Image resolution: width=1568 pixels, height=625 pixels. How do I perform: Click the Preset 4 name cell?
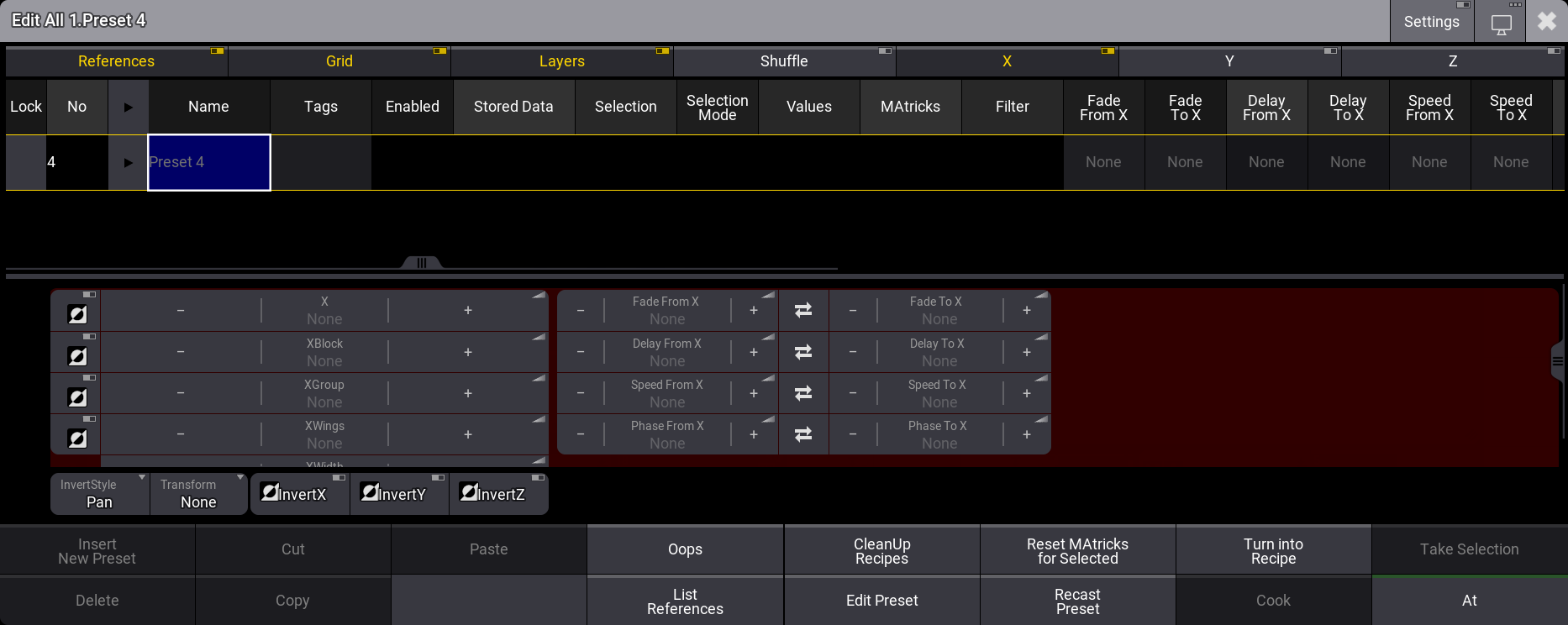pyautogui.click(x=209, y=162)
